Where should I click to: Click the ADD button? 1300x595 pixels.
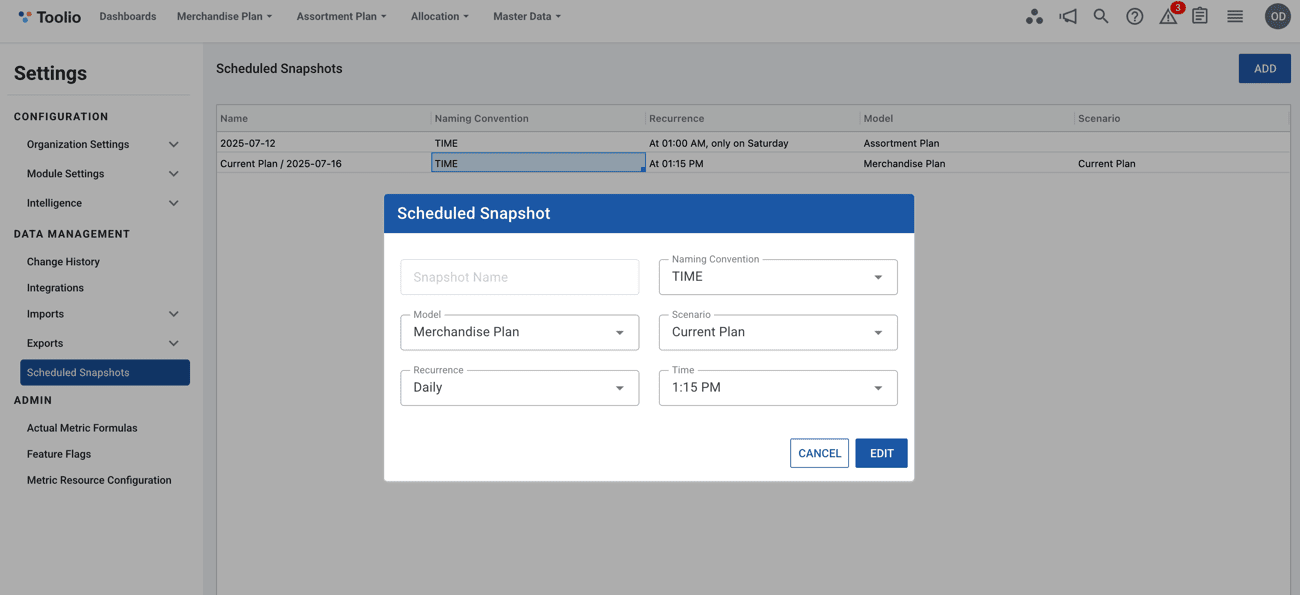point(1264,69)
